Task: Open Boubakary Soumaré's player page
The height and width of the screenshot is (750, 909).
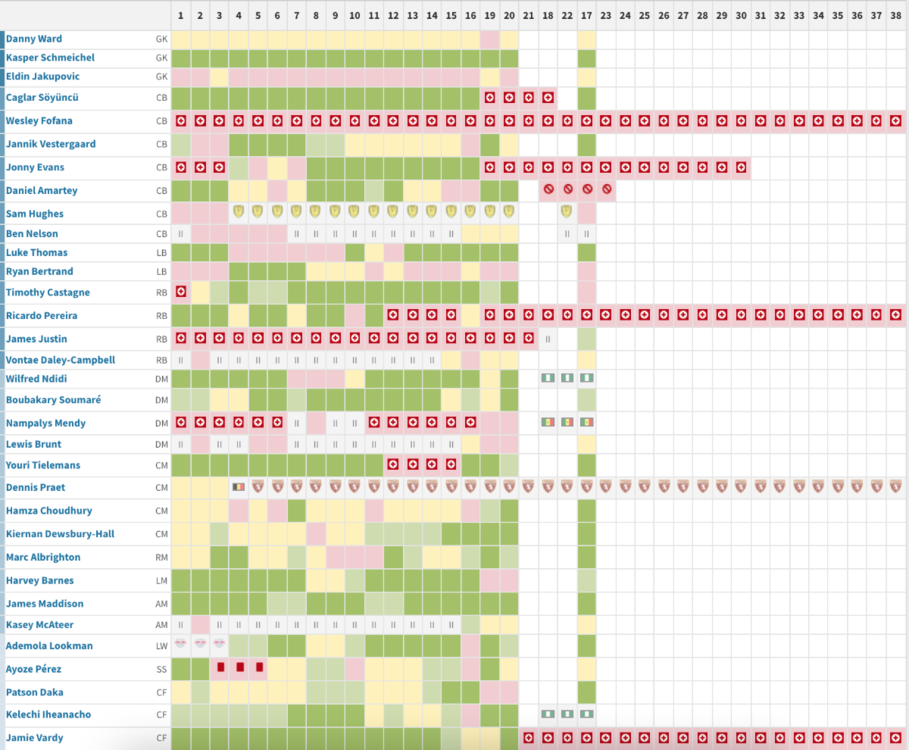Action: 53,399
